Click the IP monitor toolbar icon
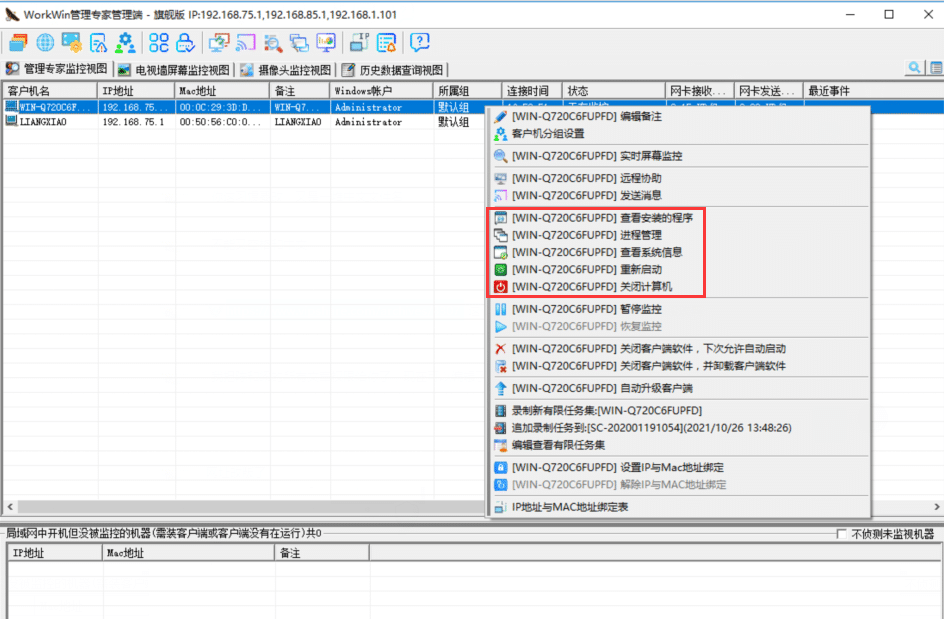944x619 pixels. (x=359, y=42)
